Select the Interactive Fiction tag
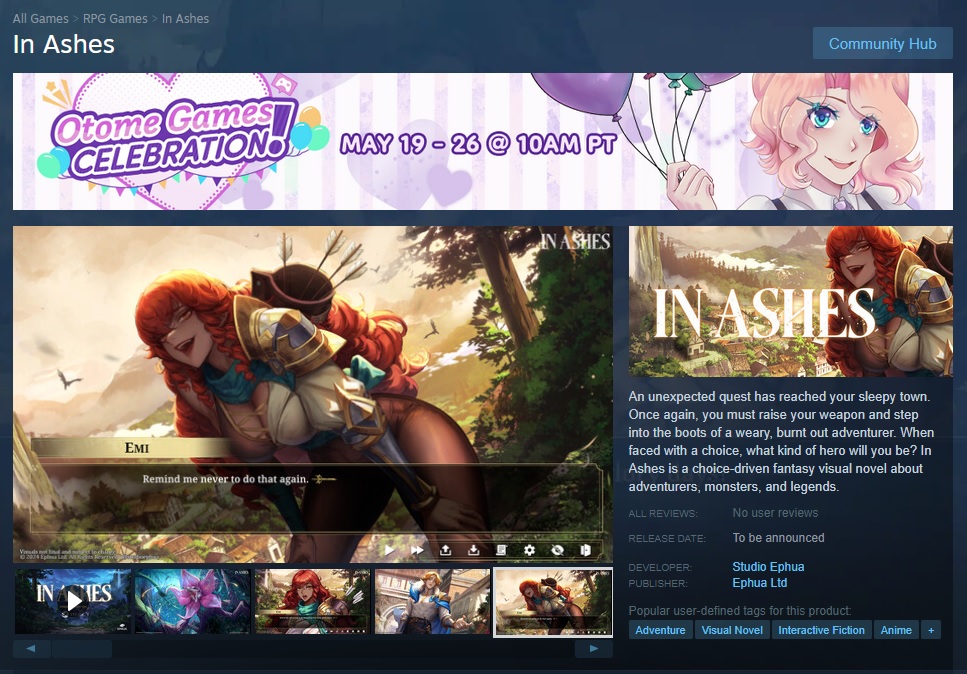967x674 pixels. [821, 630]
